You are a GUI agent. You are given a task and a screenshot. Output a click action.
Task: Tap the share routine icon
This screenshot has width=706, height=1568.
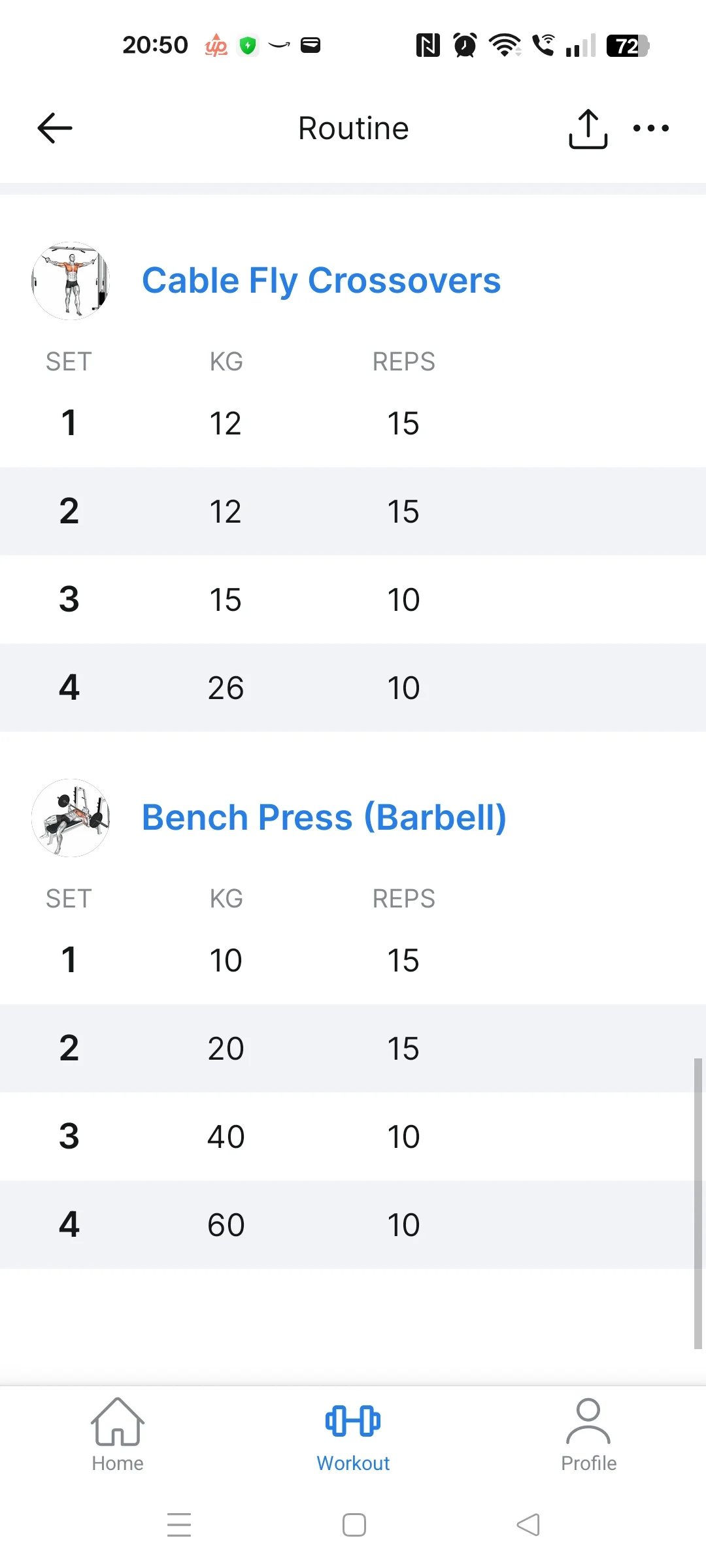[x=588, y=129]
